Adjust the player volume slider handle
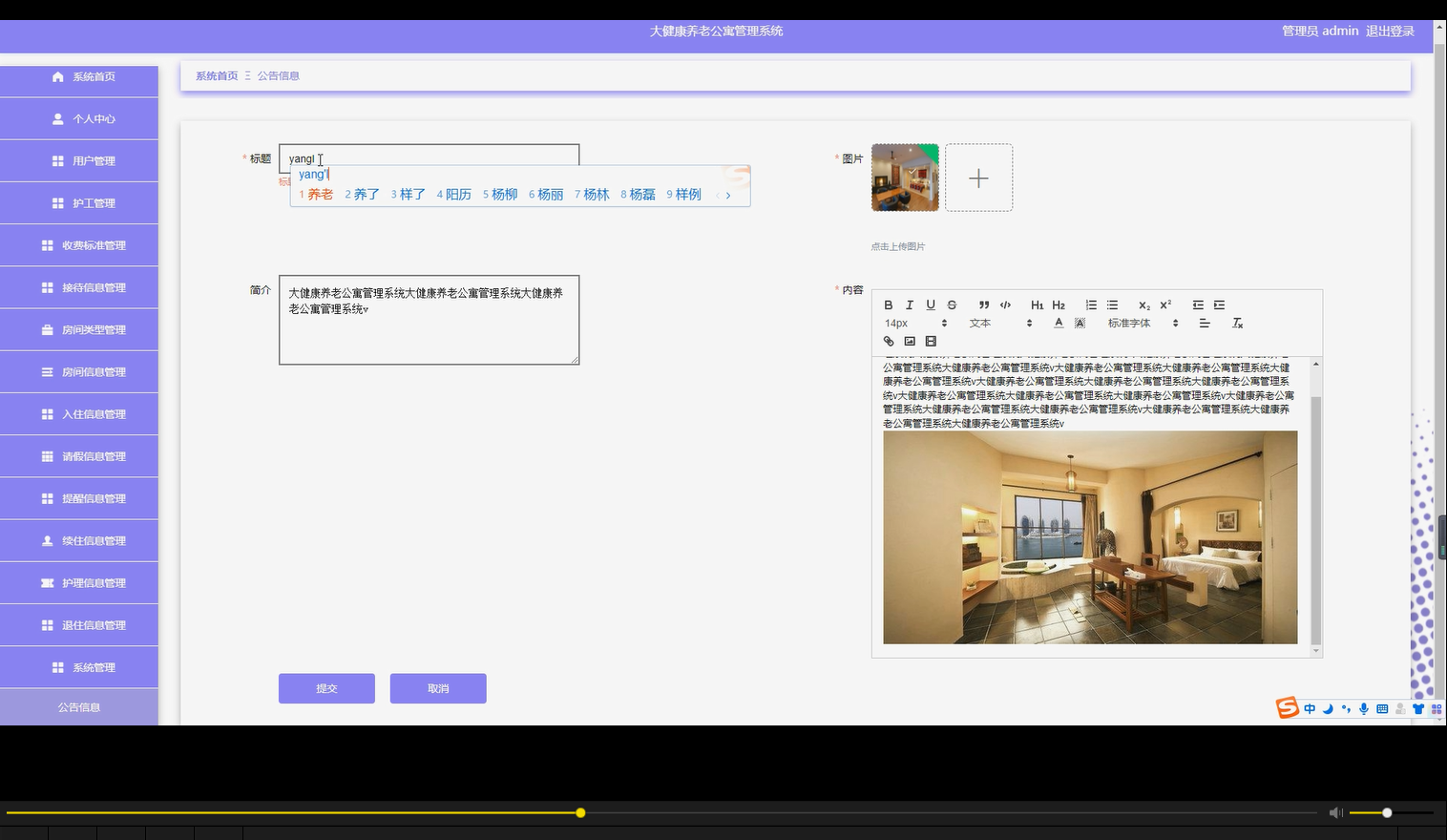The image size is (1447, 840). coord(1387,812)
